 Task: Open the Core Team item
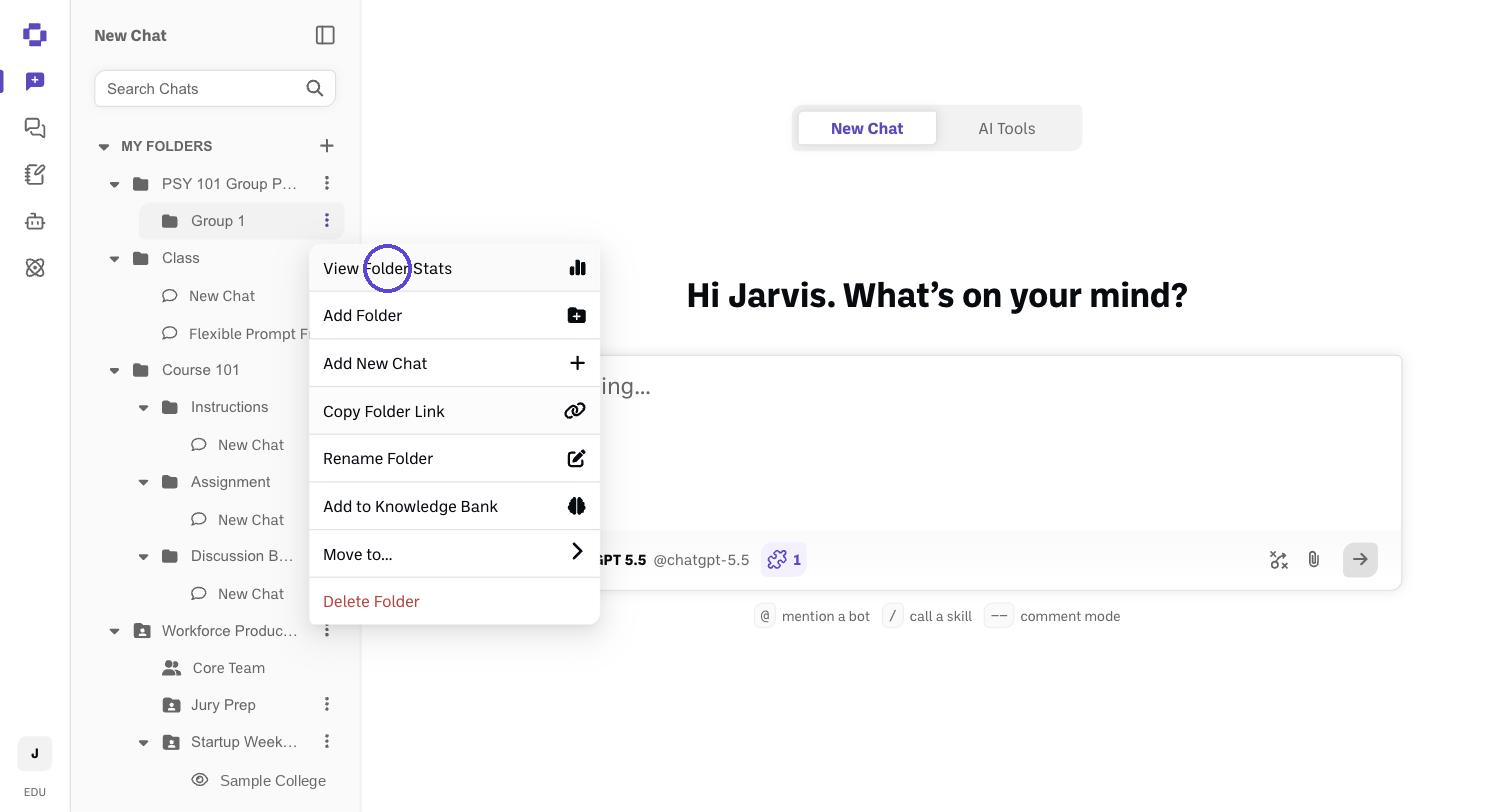pyautogui.click(x=229, y=668)
